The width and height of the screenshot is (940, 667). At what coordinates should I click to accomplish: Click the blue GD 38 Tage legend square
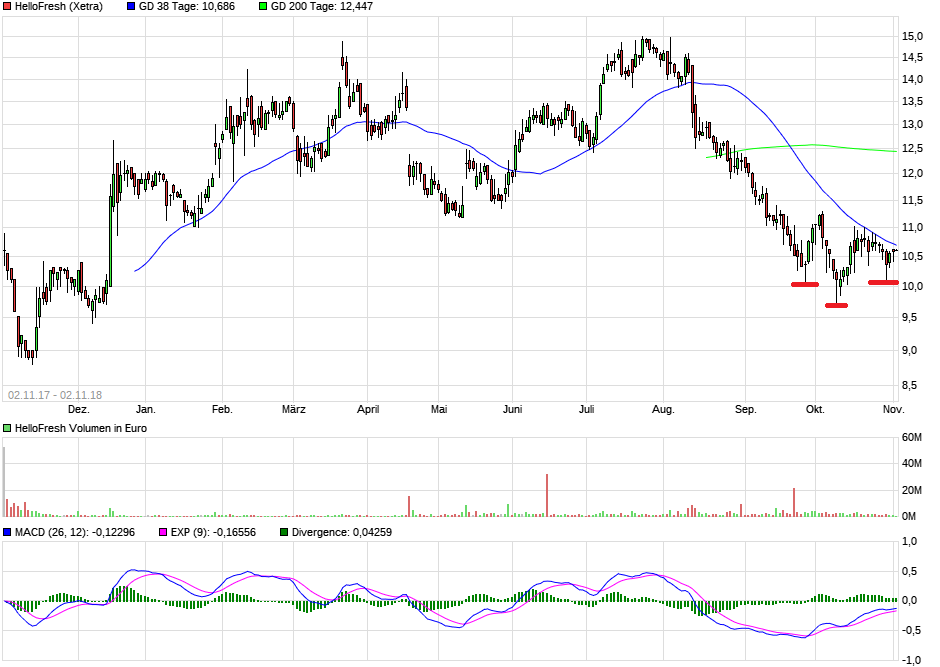click(131, 7)
